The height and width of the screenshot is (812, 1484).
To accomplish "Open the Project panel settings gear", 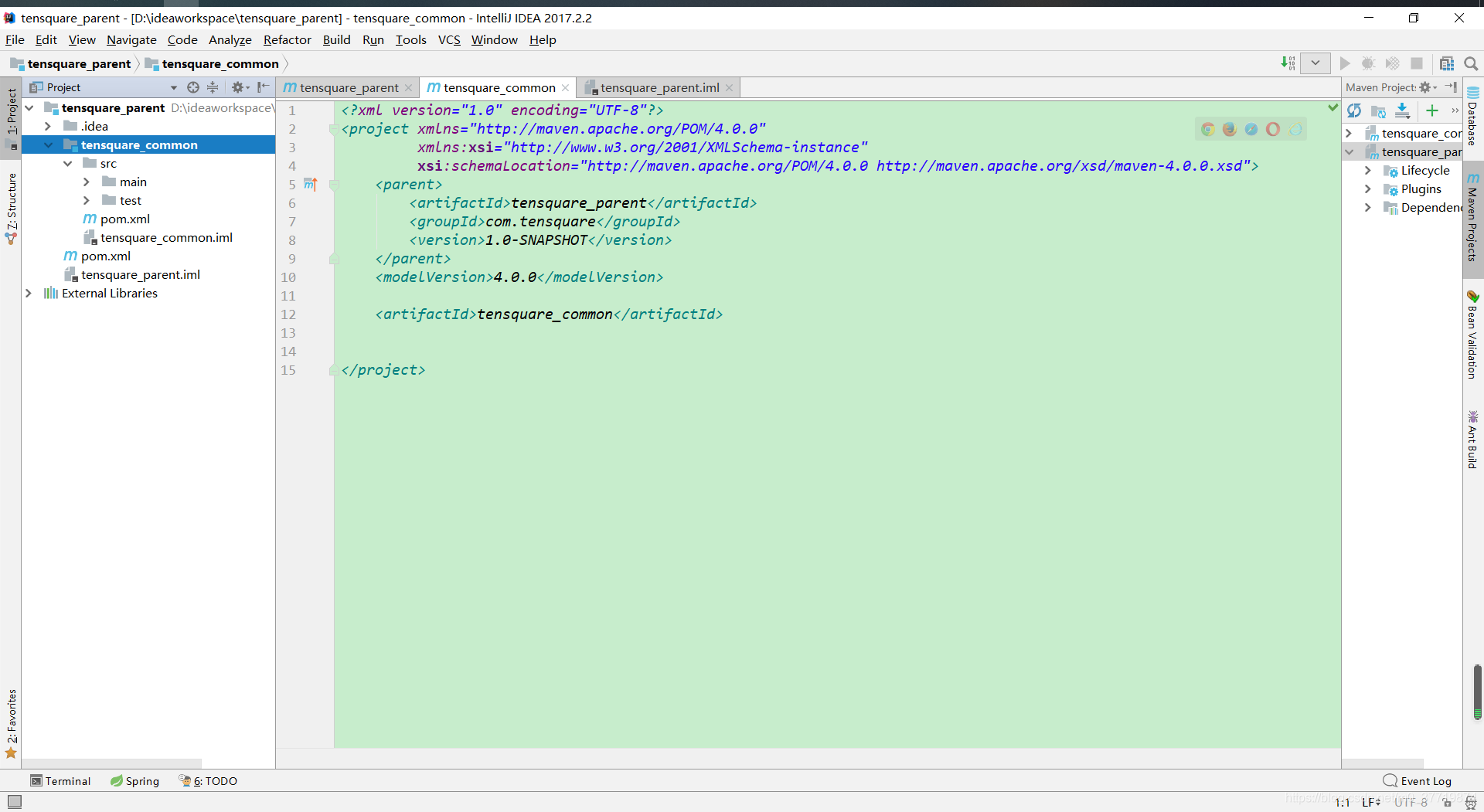I will (x=240, y=87).
